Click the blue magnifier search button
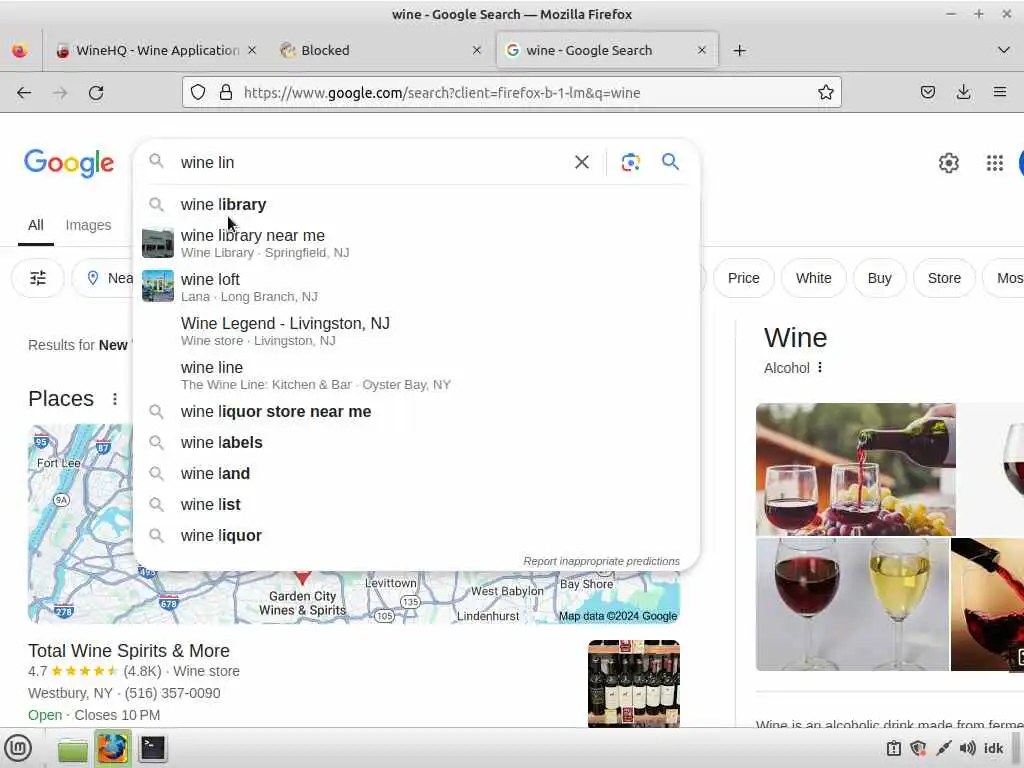 (x=670, y=161)
